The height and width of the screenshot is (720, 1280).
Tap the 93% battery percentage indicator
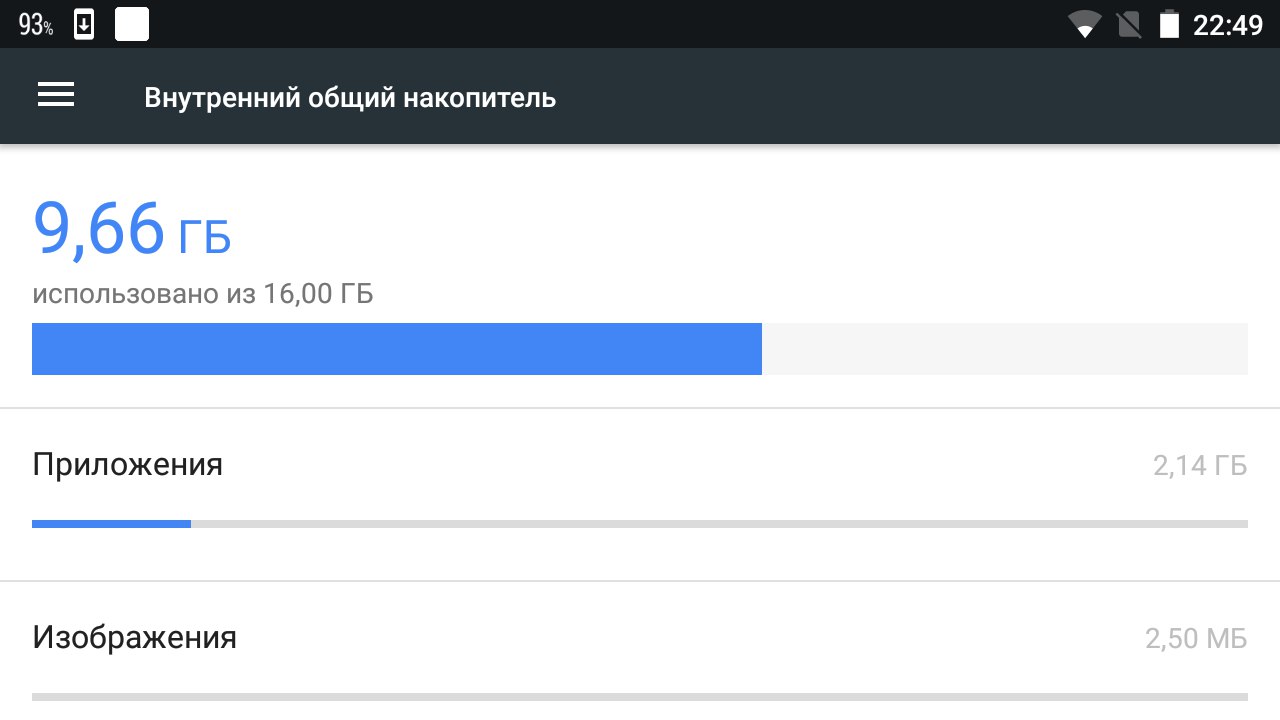36,26
